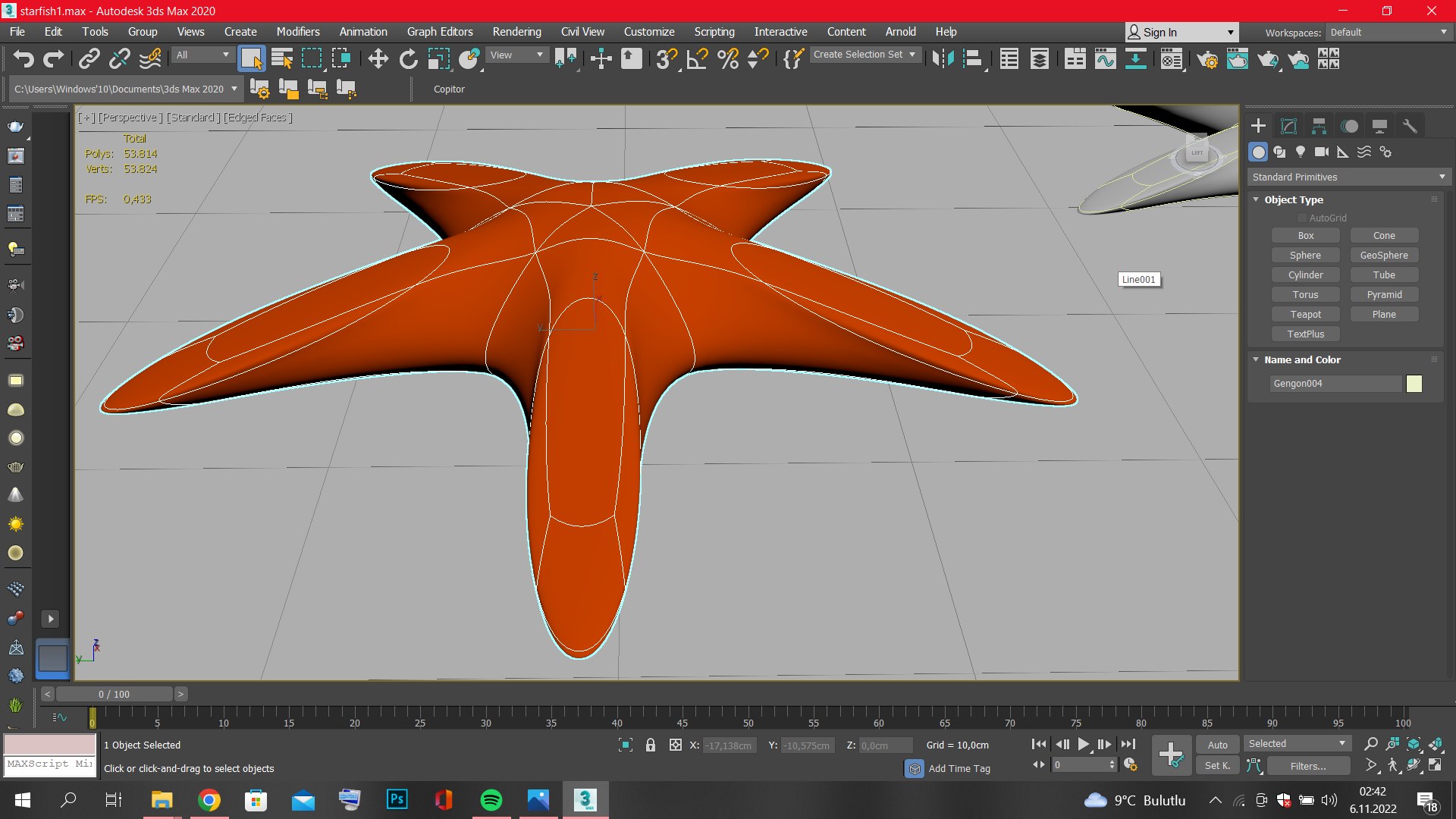Open the Display panel tab
The image size is (1456, 819).
[1379, 126]
